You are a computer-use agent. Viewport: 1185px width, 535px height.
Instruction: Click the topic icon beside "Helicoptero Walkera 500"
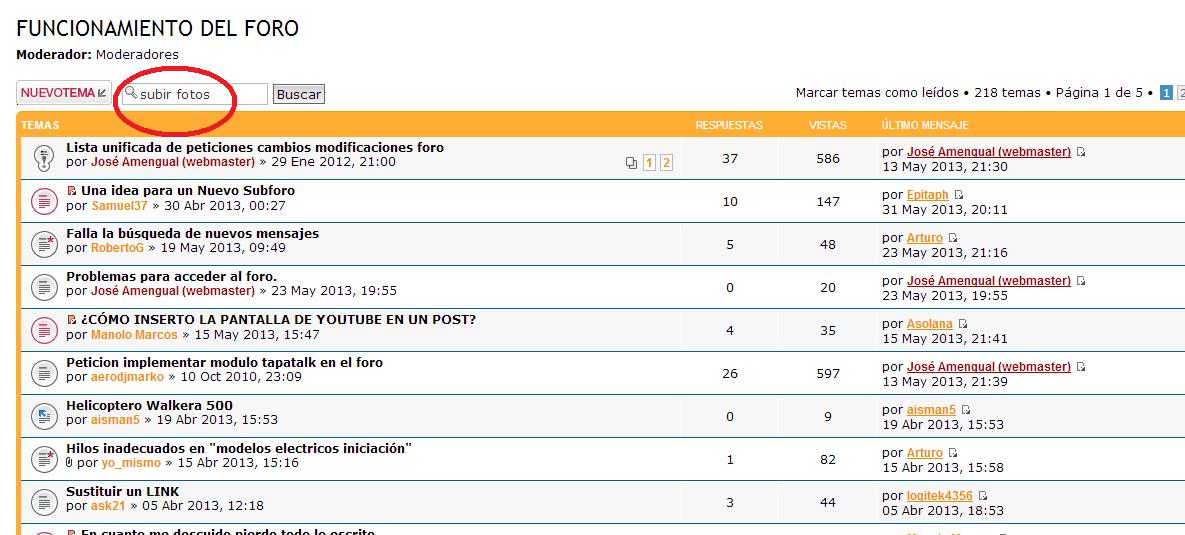click(42, 415)
